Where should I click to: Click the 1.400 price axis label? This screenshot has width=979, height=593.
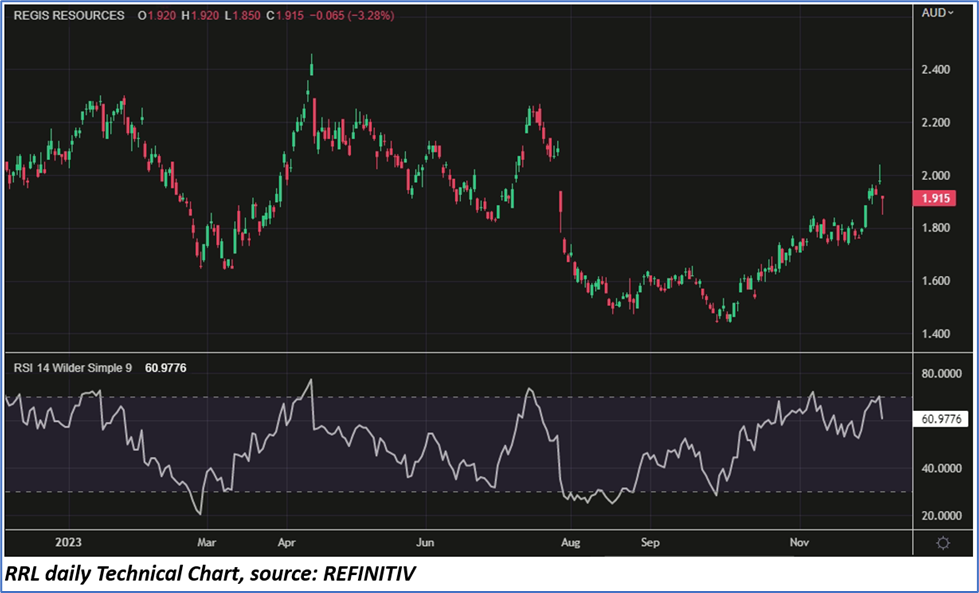pyautogui.click(x=935, y=334)
